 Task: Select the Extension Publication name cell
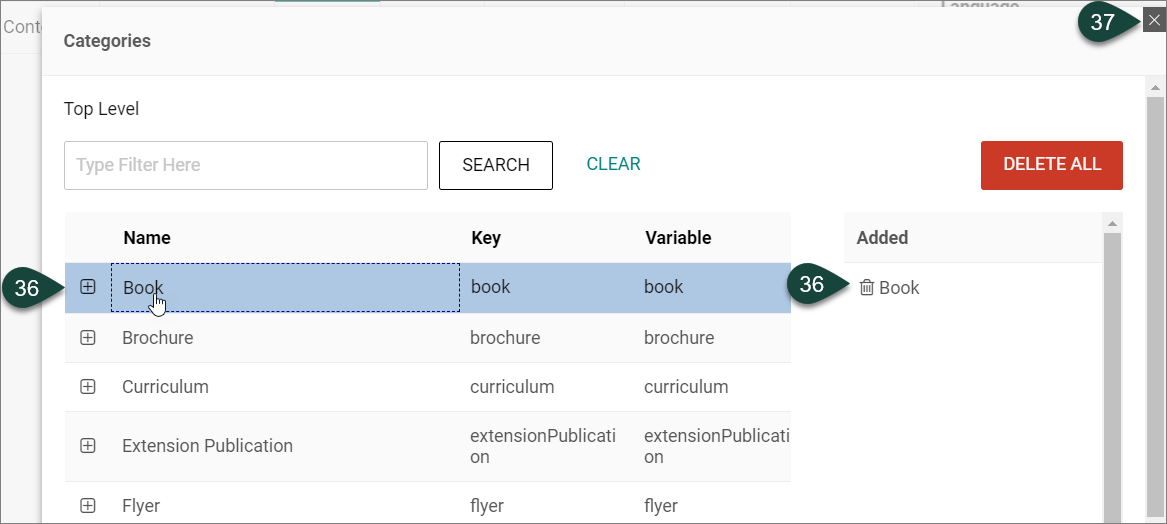click(x=207, y=446)
